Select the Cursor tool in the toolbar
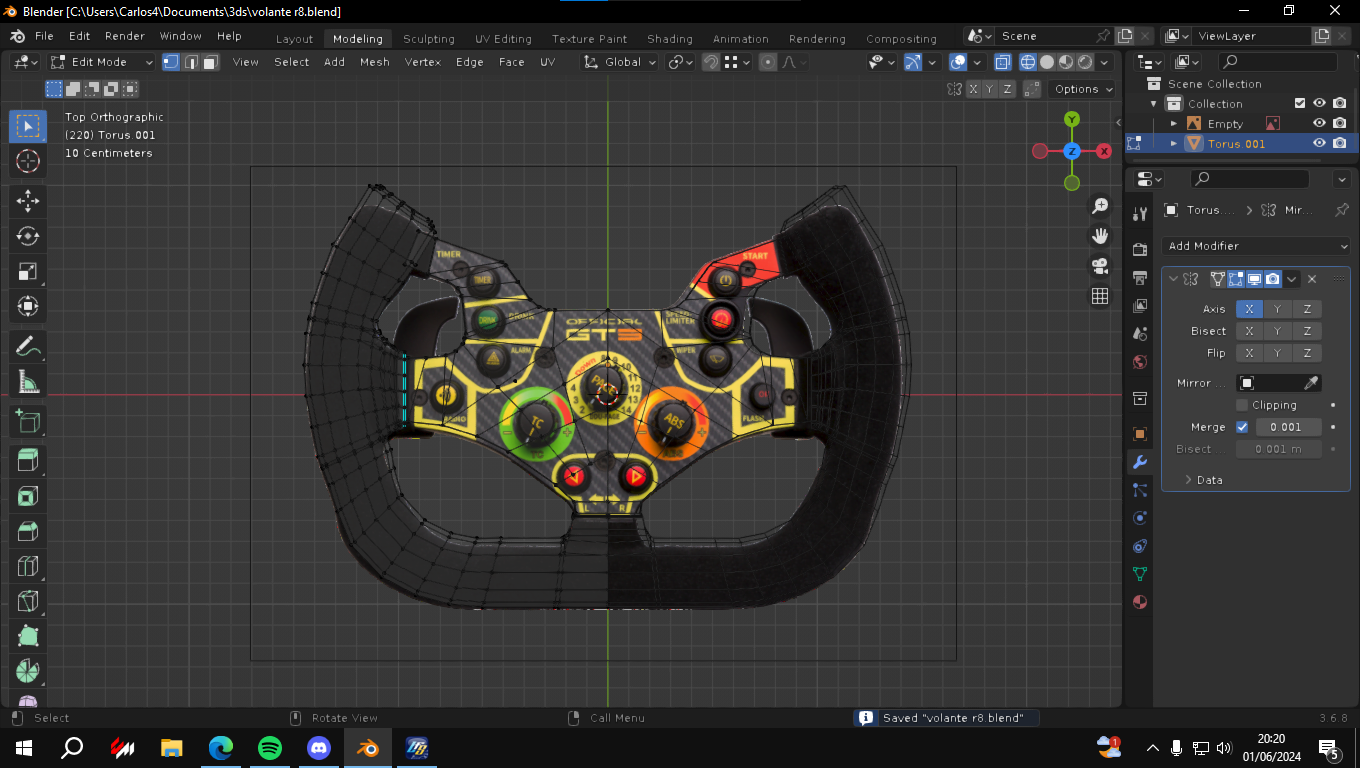Viewport: 1360px width, 768px height. [28, 161]
